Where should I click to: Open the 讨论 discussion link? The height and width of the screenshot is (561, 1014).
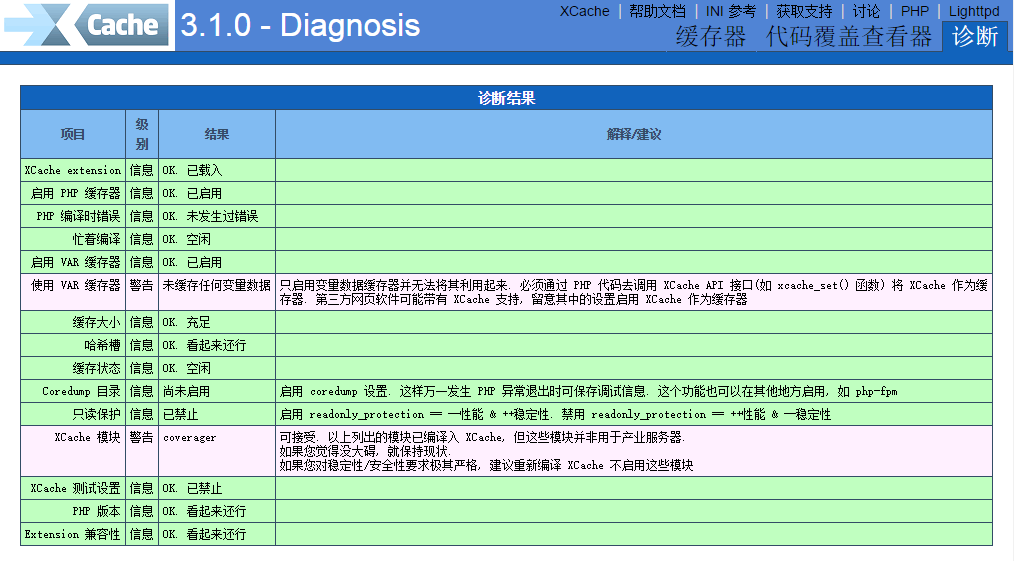pos(866,11)
